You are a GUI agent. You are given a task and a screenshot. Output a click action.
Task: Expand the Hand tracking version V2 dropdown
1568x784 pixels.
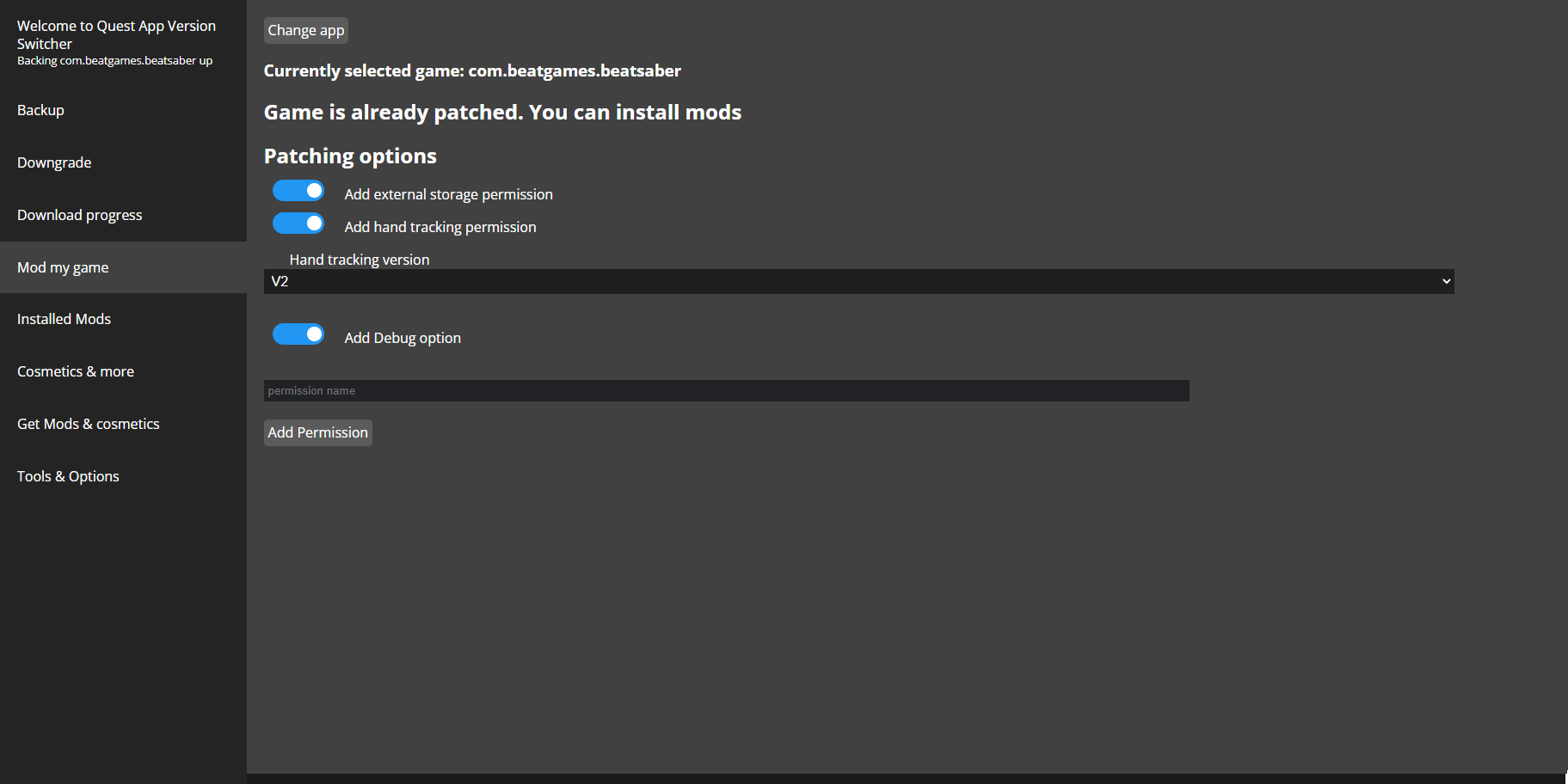858,281
